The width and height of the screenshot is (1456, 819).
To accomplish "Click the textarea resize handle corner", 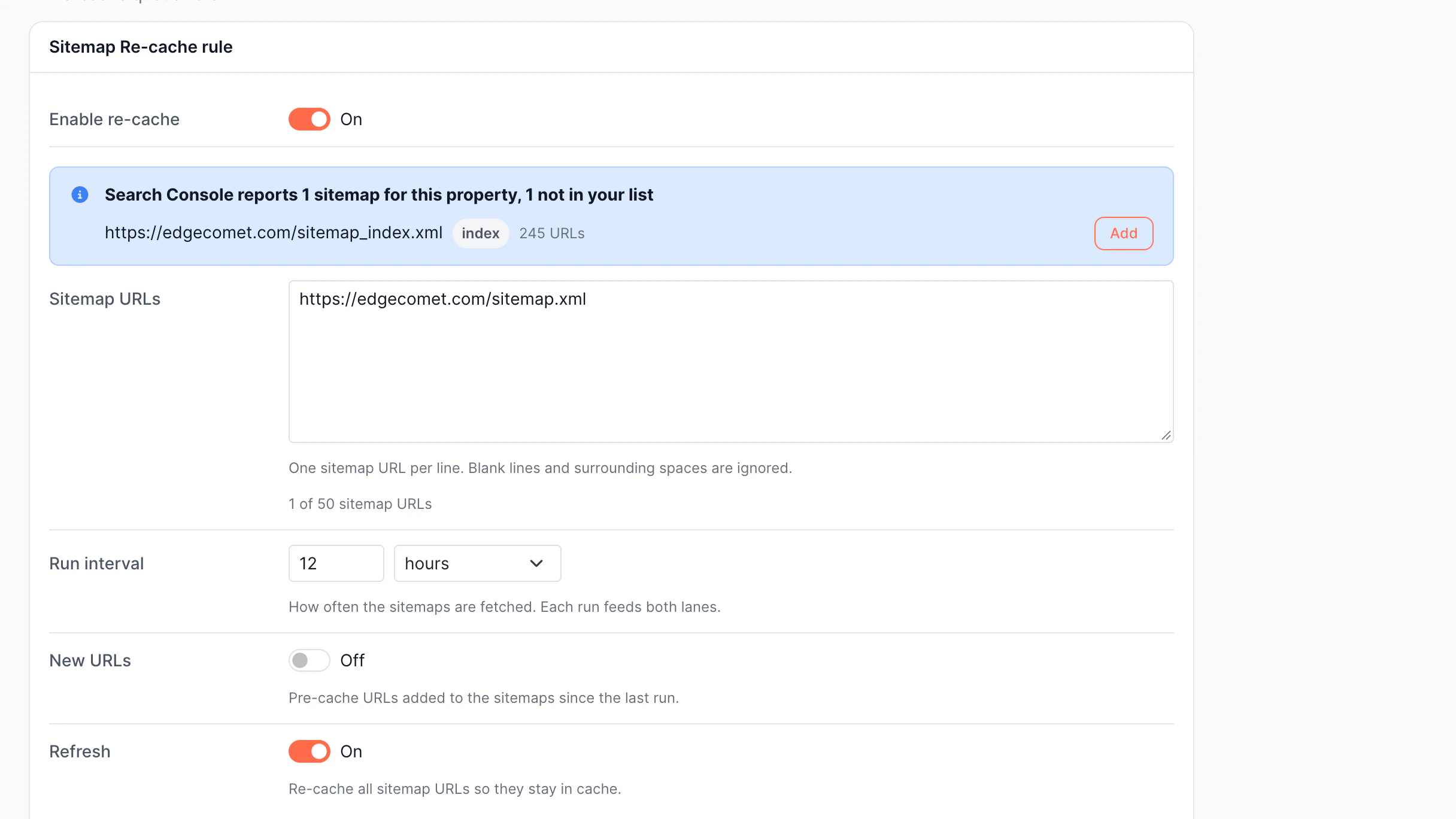I will coord(1166,435).
